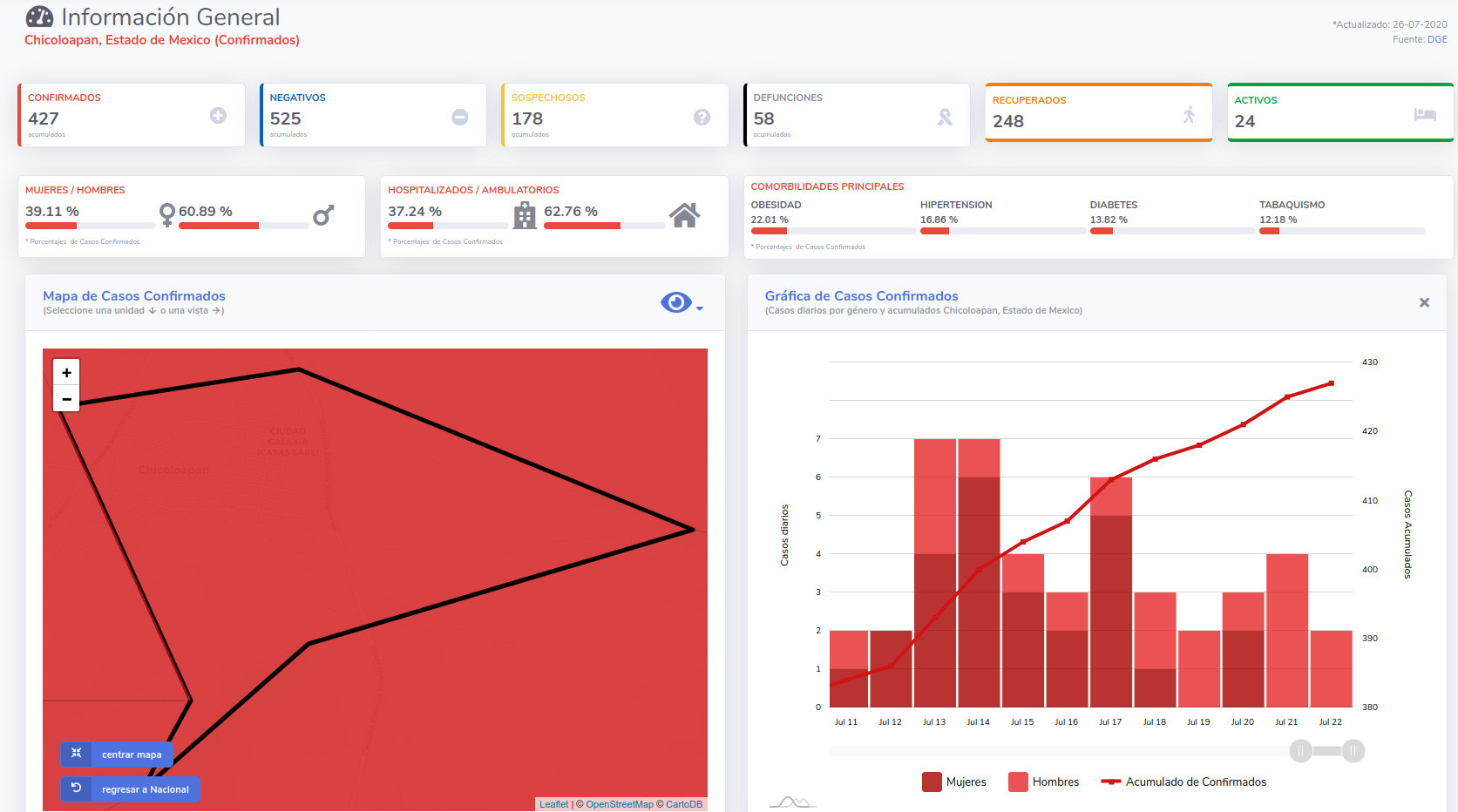Click the bed icon in Activos card
1458x812 pixels.
(1425, 114)
